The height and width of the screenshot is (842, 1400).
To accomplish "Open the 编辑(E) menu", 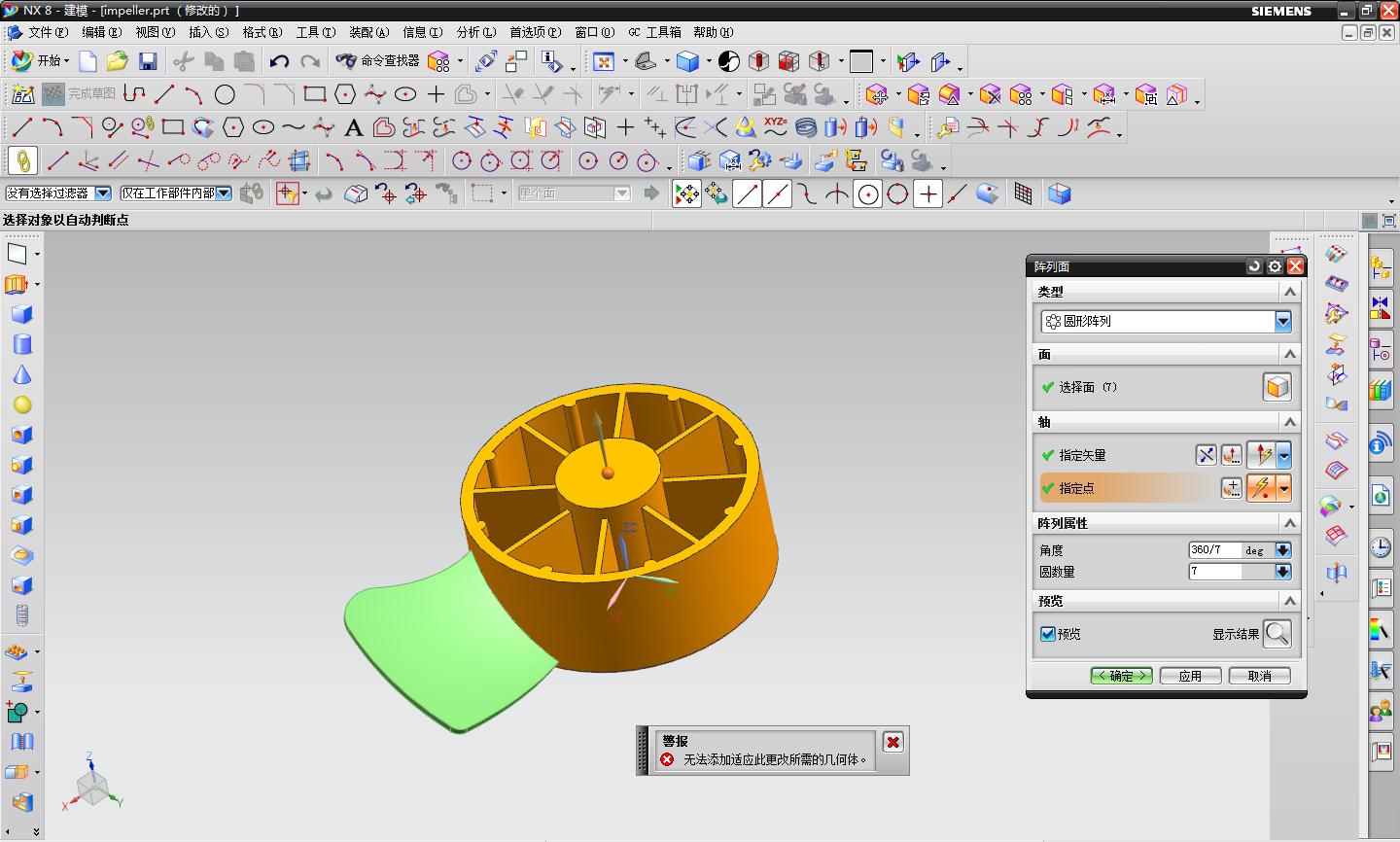I will pos(102,32).
